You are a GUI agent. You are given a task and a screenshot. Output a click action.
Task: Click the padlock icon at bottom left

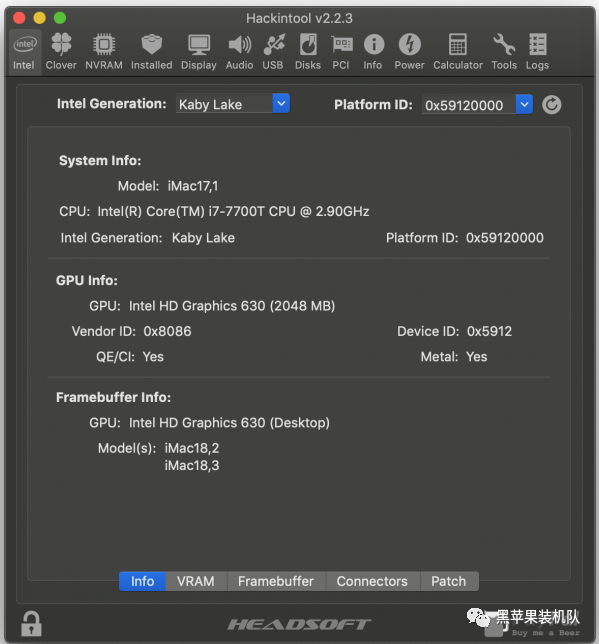tap(31, 623)
